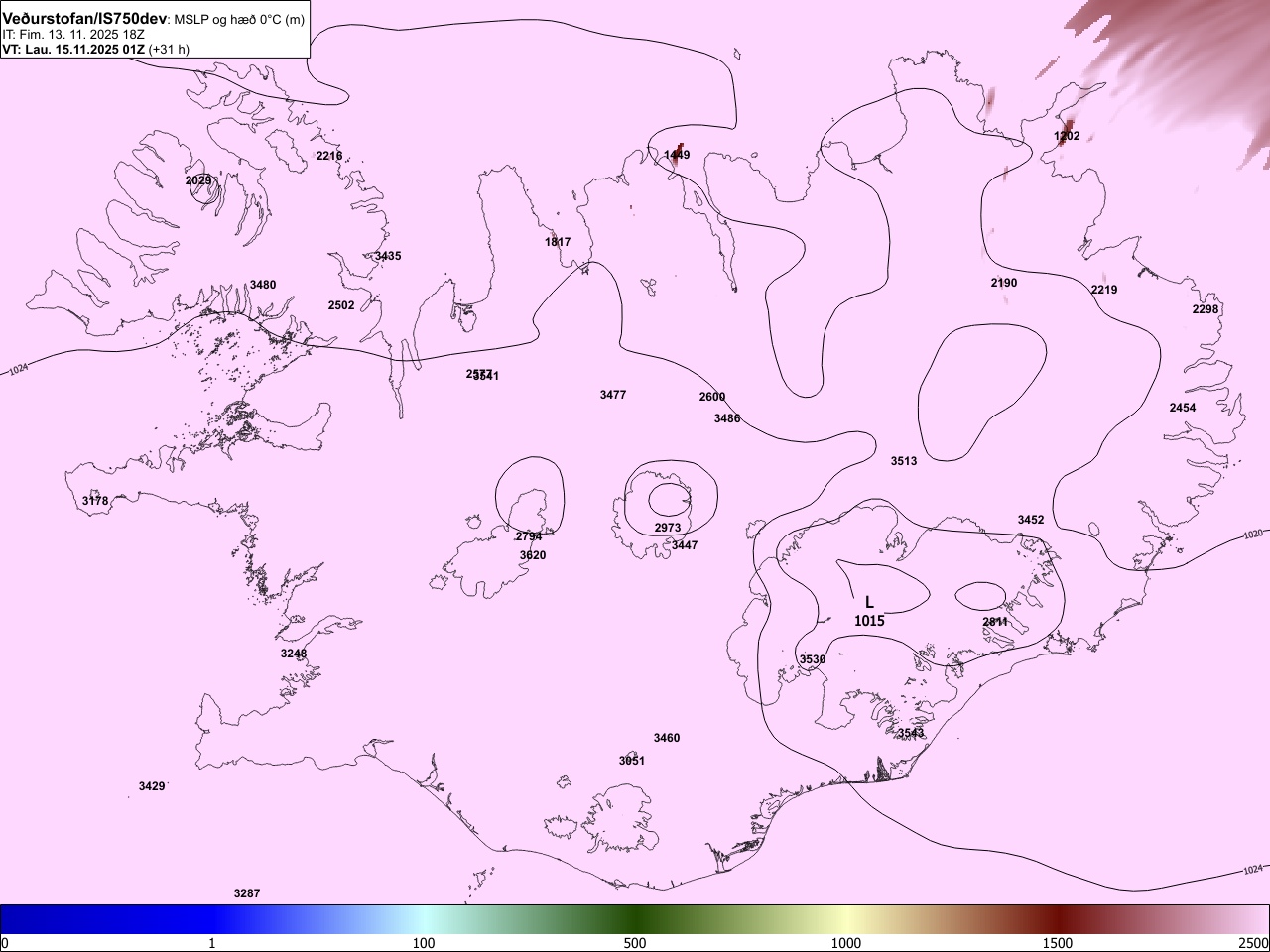Select the value 3452

click(x=1031, y=520)
